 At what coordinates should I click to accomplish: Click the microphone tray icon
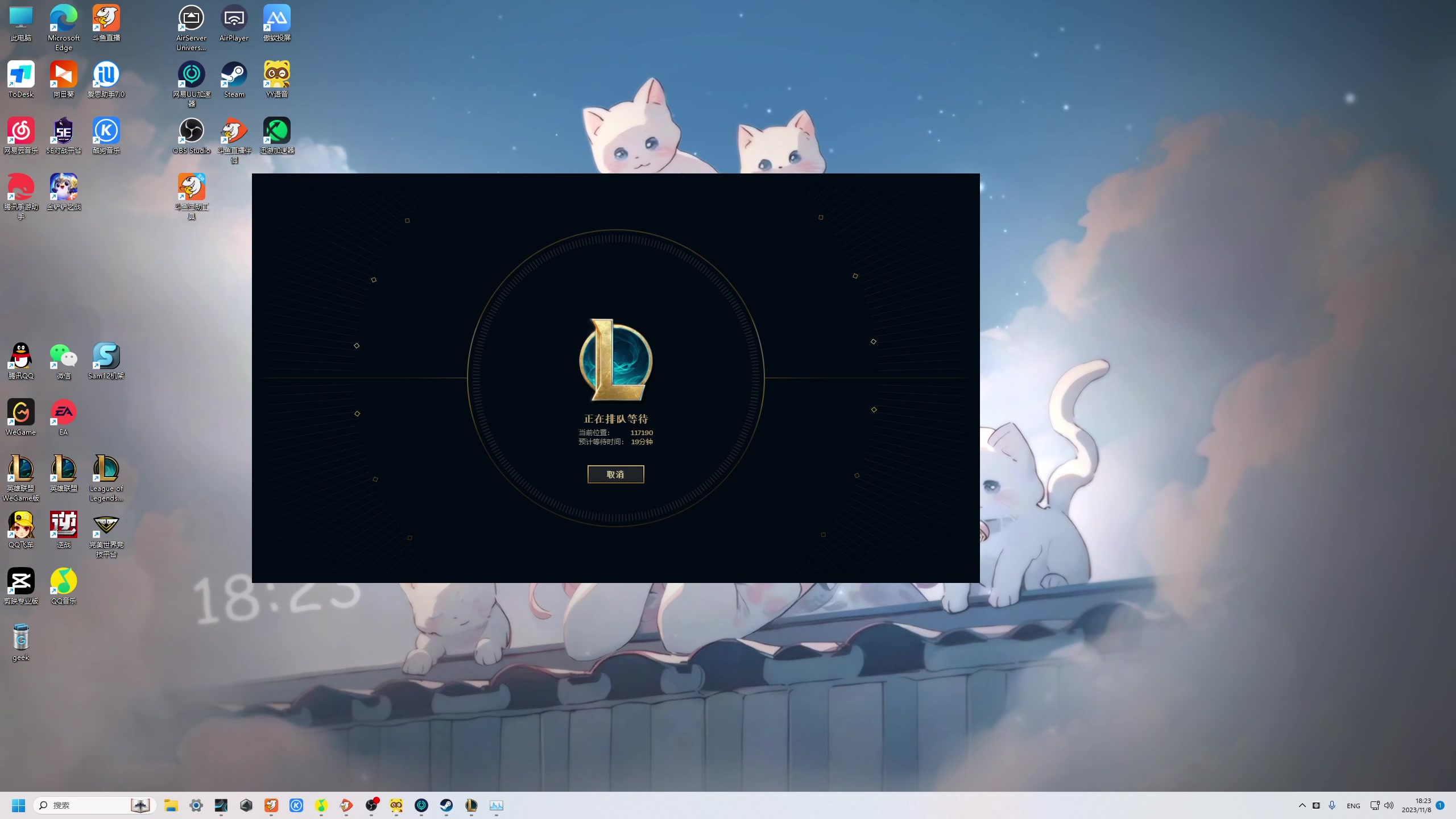click(1332, 805)
